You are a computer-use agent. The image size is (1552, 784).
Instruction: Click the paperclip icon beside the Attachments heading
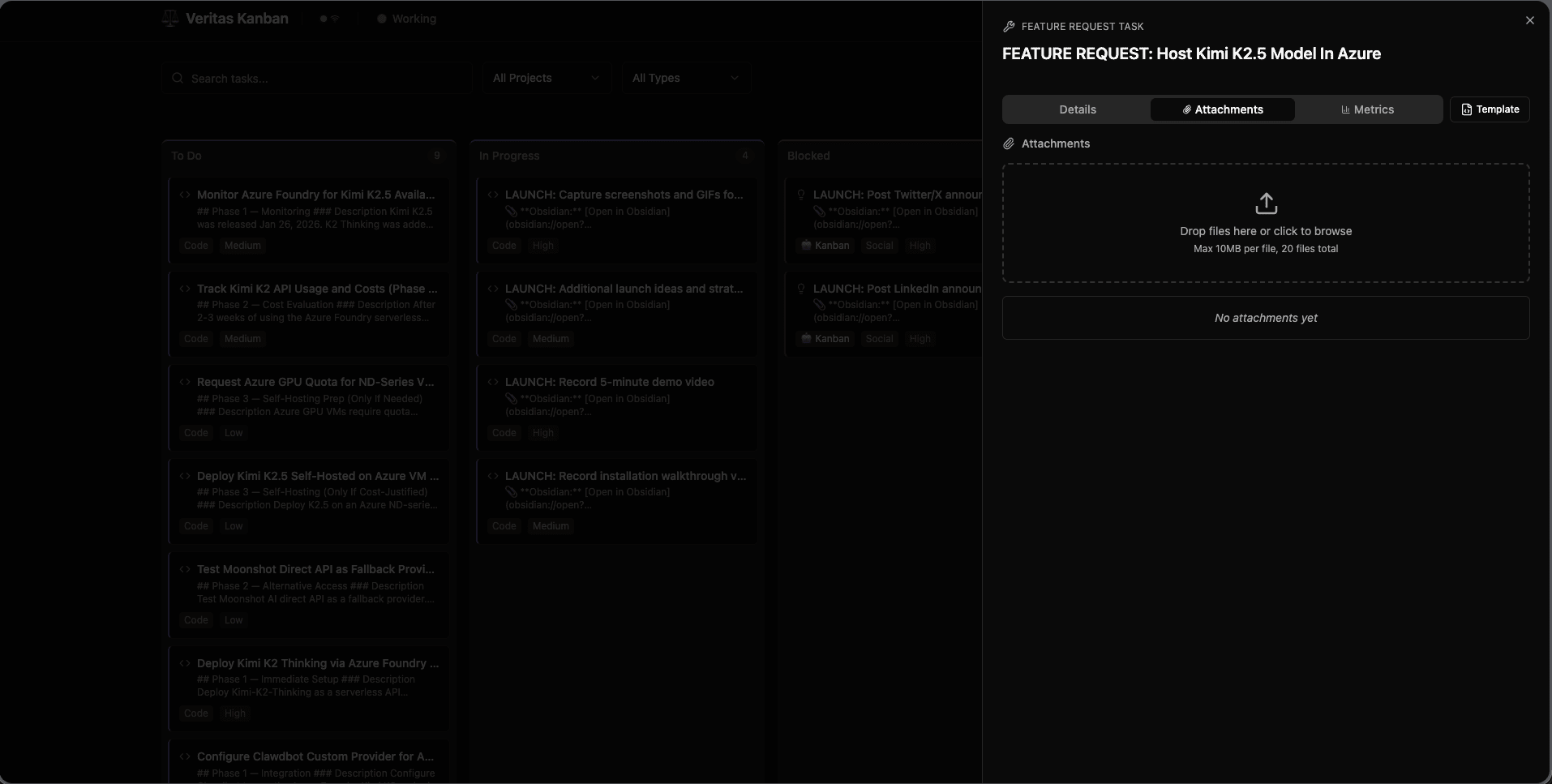pos(1009,144)
